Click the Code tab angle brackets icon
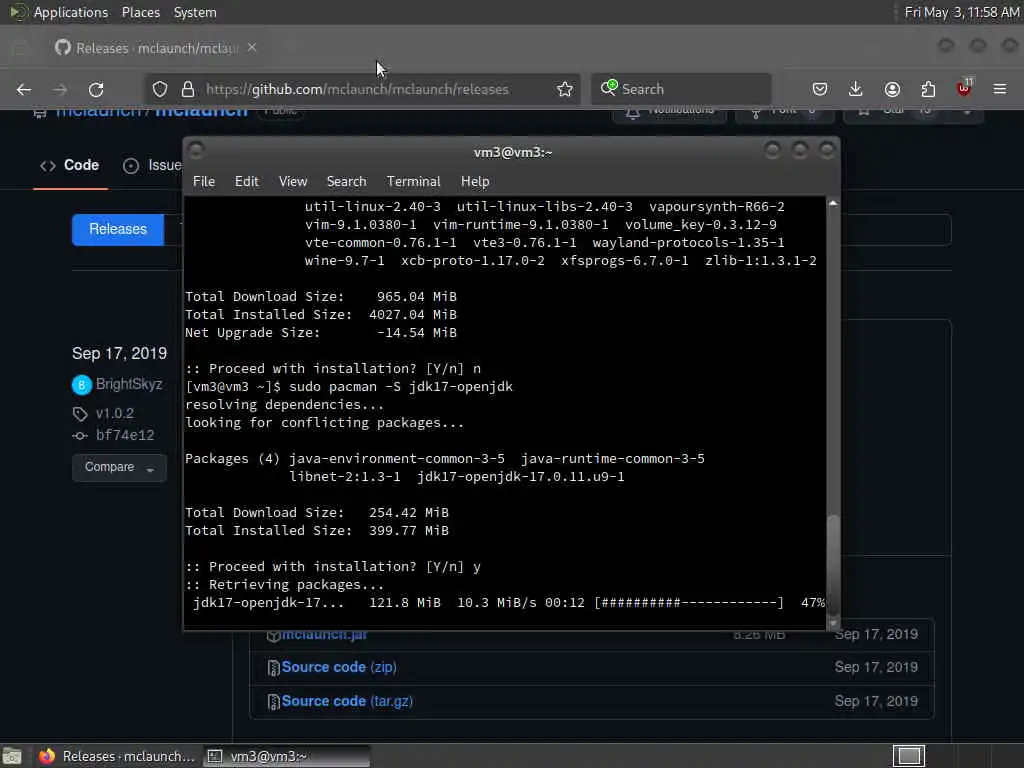This screenshot has width=1024, height=768. click(x=48, y=166)
